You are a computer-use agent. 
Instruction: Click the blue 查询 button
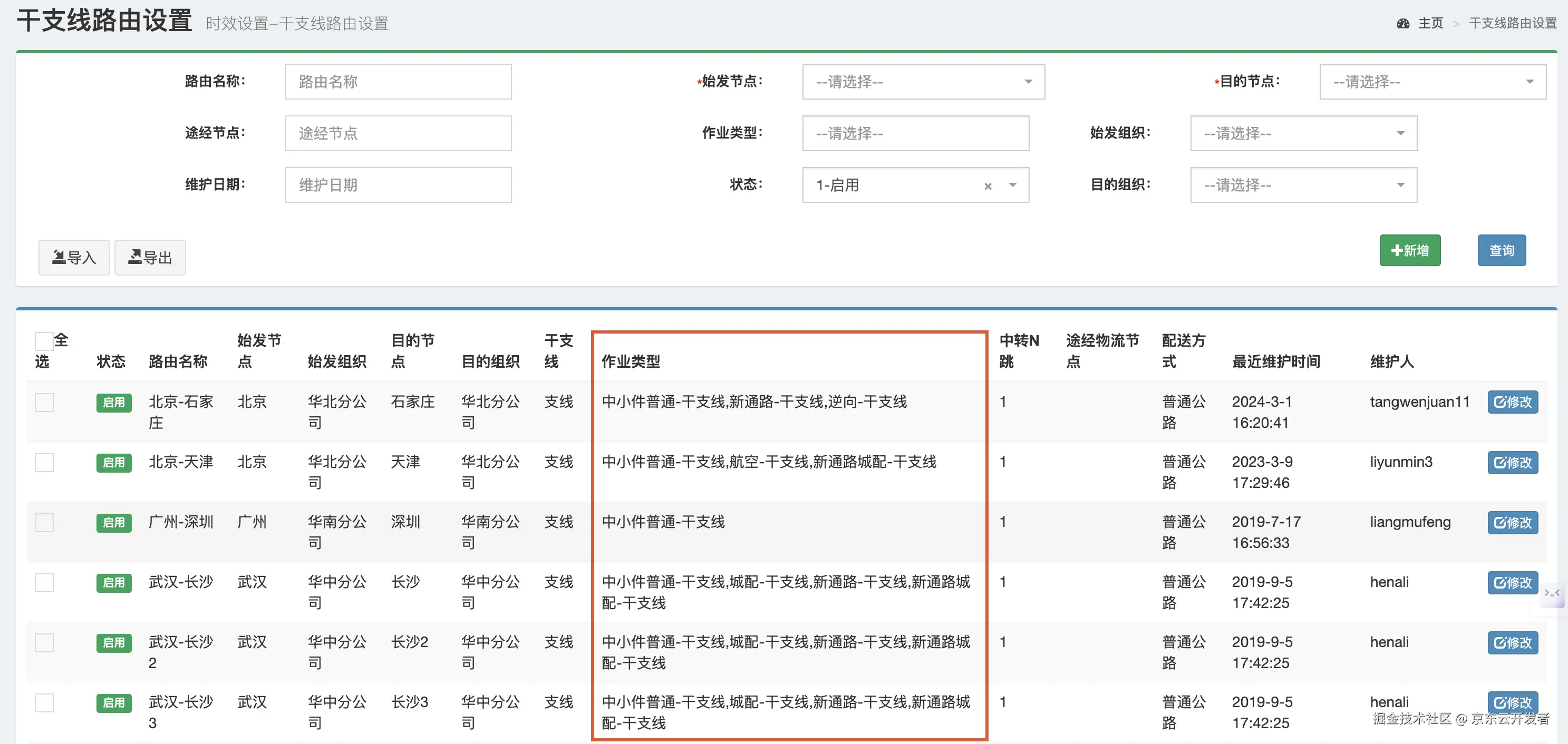click(x=1501, y=250)
